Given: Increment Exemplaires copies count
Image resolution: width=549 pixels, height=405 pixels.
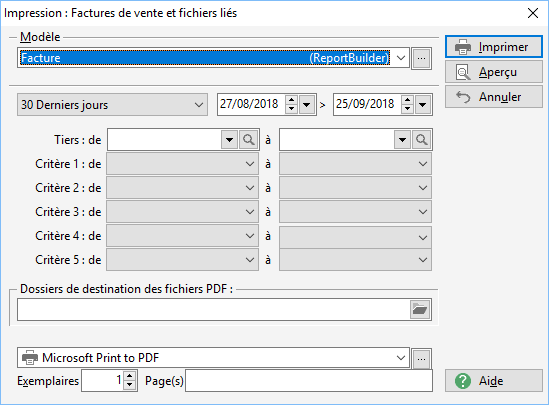Looking at the screenshot, I should pos(130,376).
